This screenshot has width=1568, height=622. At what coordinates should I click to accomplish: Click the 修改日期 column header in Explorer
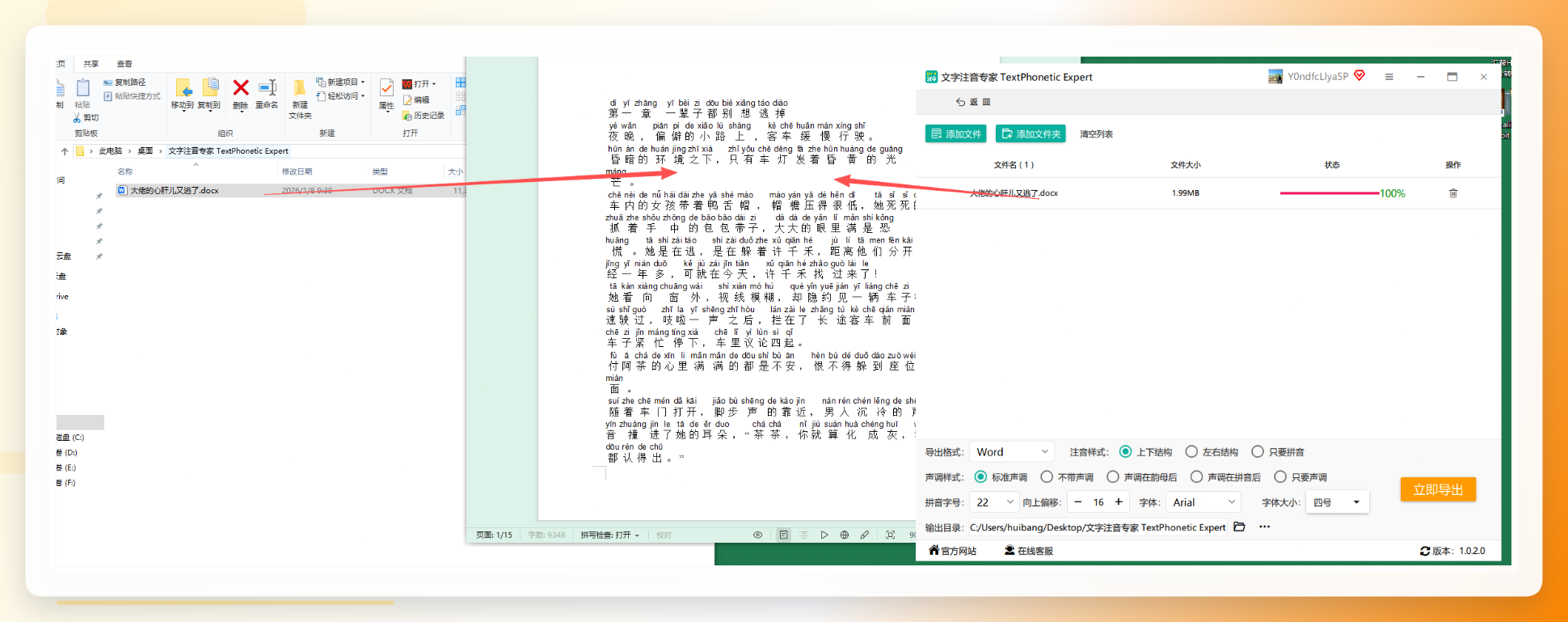click(x=297, y=171)
